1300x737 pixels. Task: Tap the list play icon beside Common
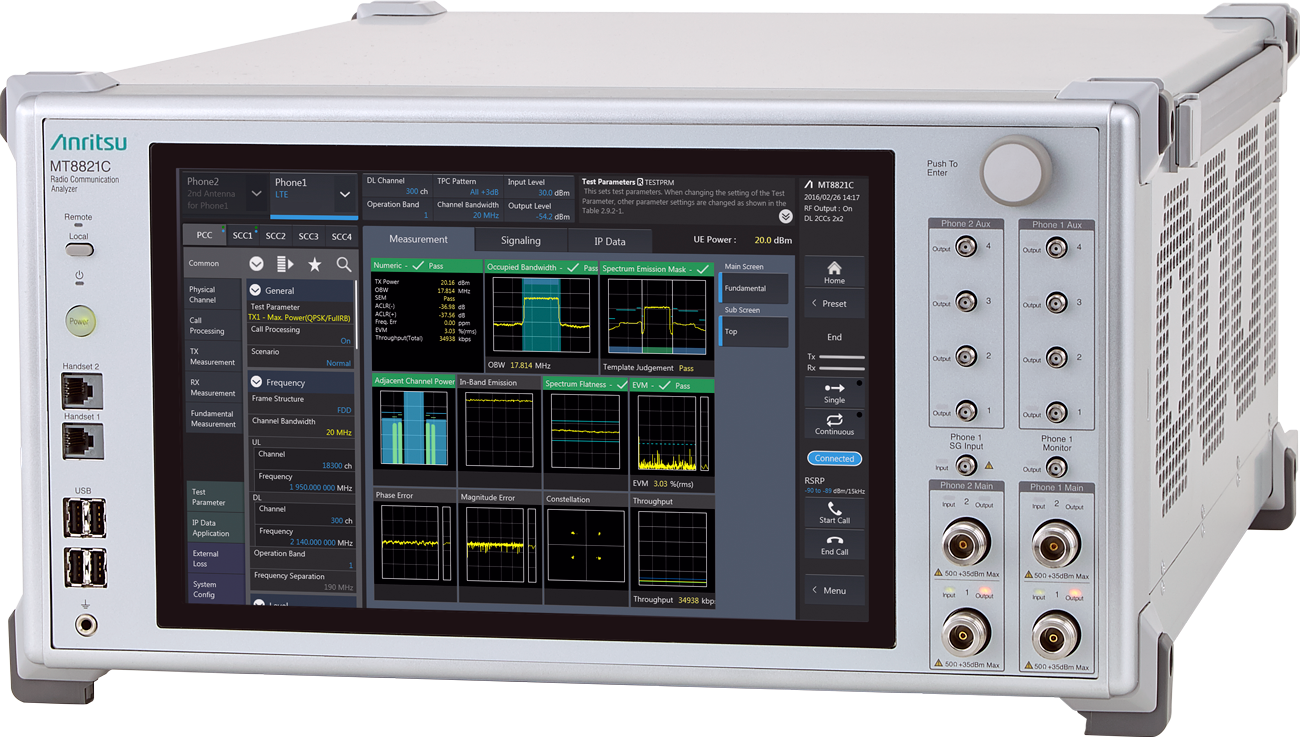[x=285, y=264]
